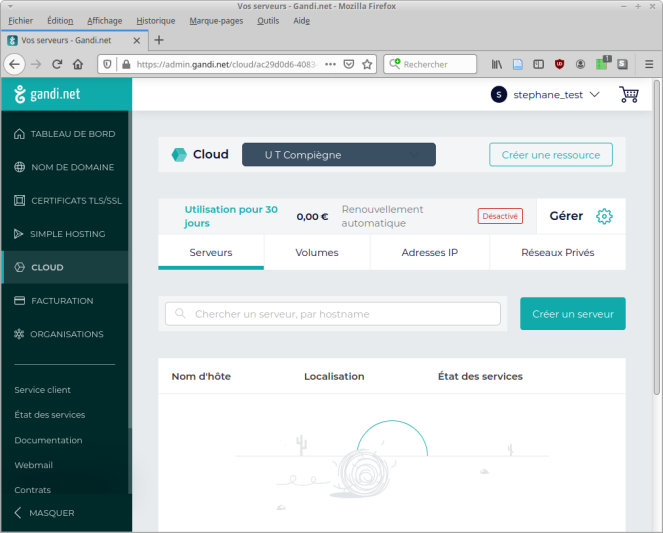The image size is (663, 533).
Task: Save page to Pocket icon
Action: [x=349, y=64]
